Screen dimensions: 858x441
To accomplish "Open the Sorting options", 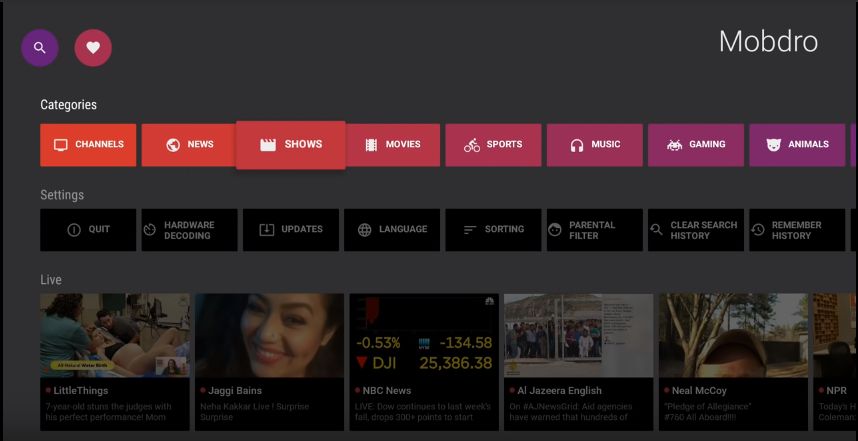I will [x=493, y=230].
